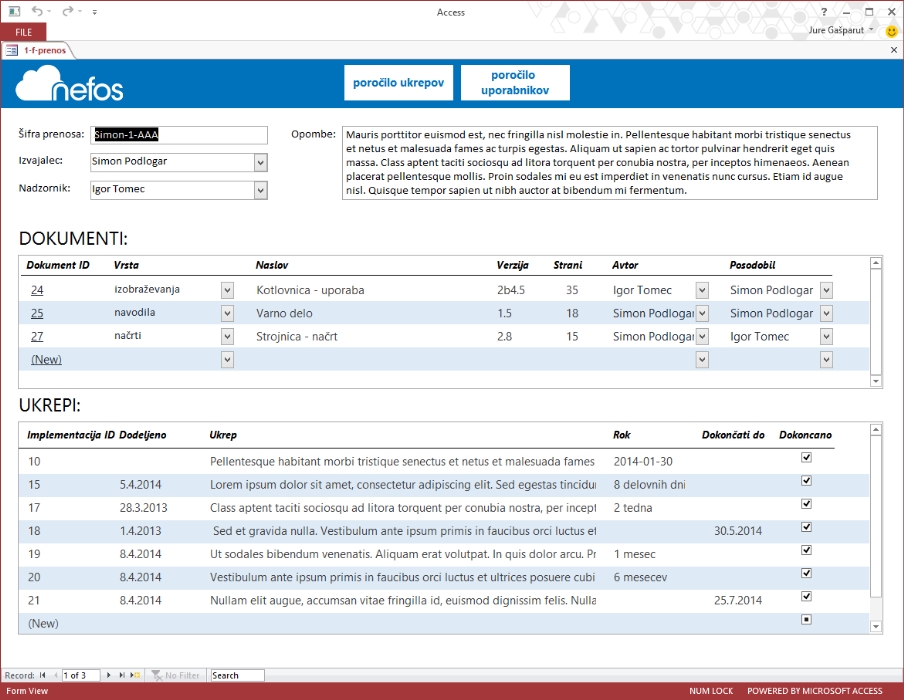Open Posodobil dropdown for Kotlovnica - uporaba row
The image size is (904, 700).
[826, 290]
